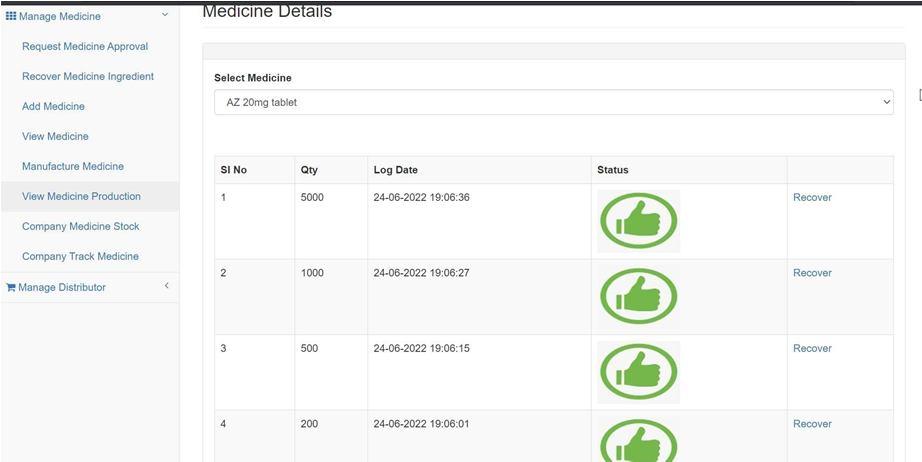Screen dimensions: 922x462
Task: Click the Manage Distributor cart icon
Action: (11, 287)
